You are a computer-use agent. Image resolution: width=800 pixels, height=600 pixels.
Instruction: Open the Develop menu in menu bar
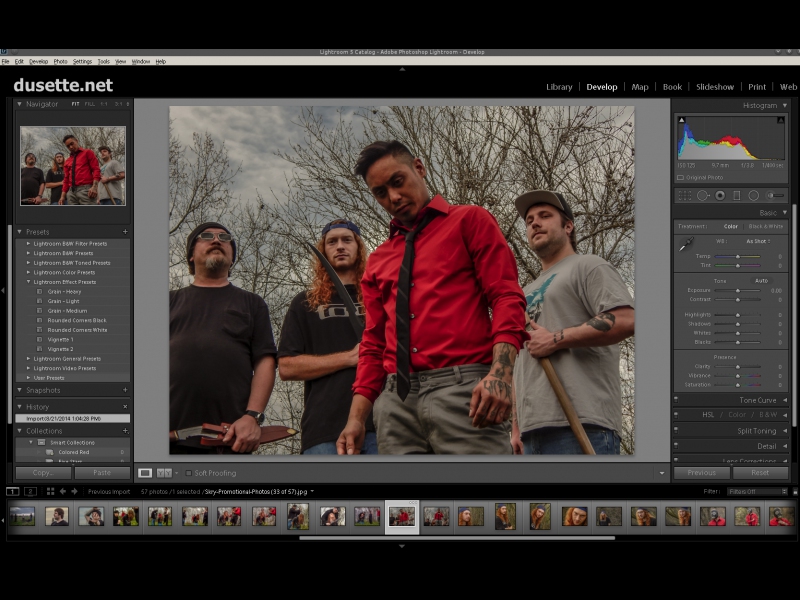pyautogui.click(x=38, y=62)
